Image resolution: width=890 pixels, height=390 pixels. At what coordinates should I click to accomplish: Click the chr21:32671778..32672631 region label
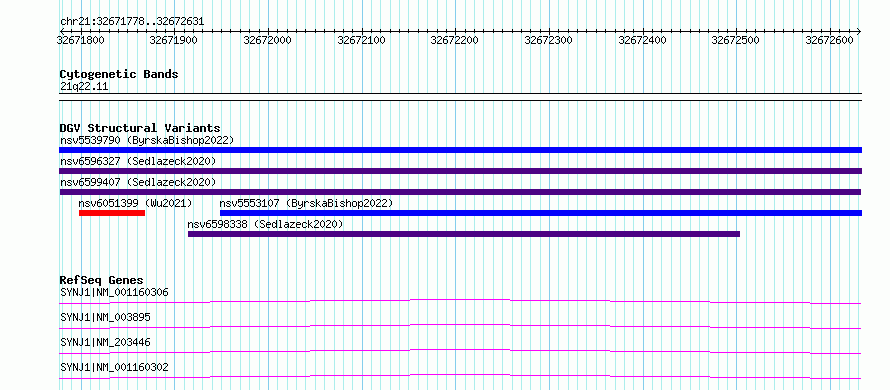132,22
